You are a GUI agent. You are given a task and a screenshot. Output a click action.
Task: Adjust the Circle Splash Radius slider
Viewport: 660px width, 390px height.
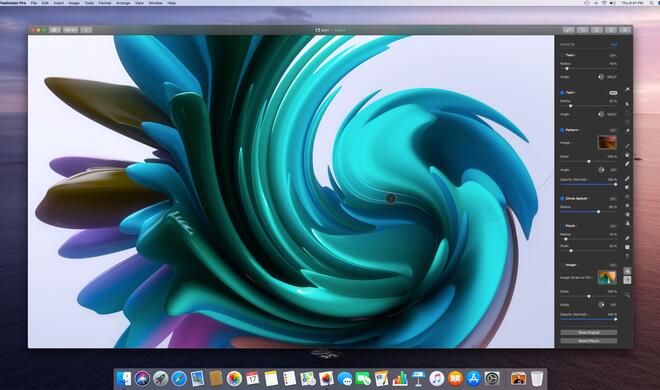[589, 212]
